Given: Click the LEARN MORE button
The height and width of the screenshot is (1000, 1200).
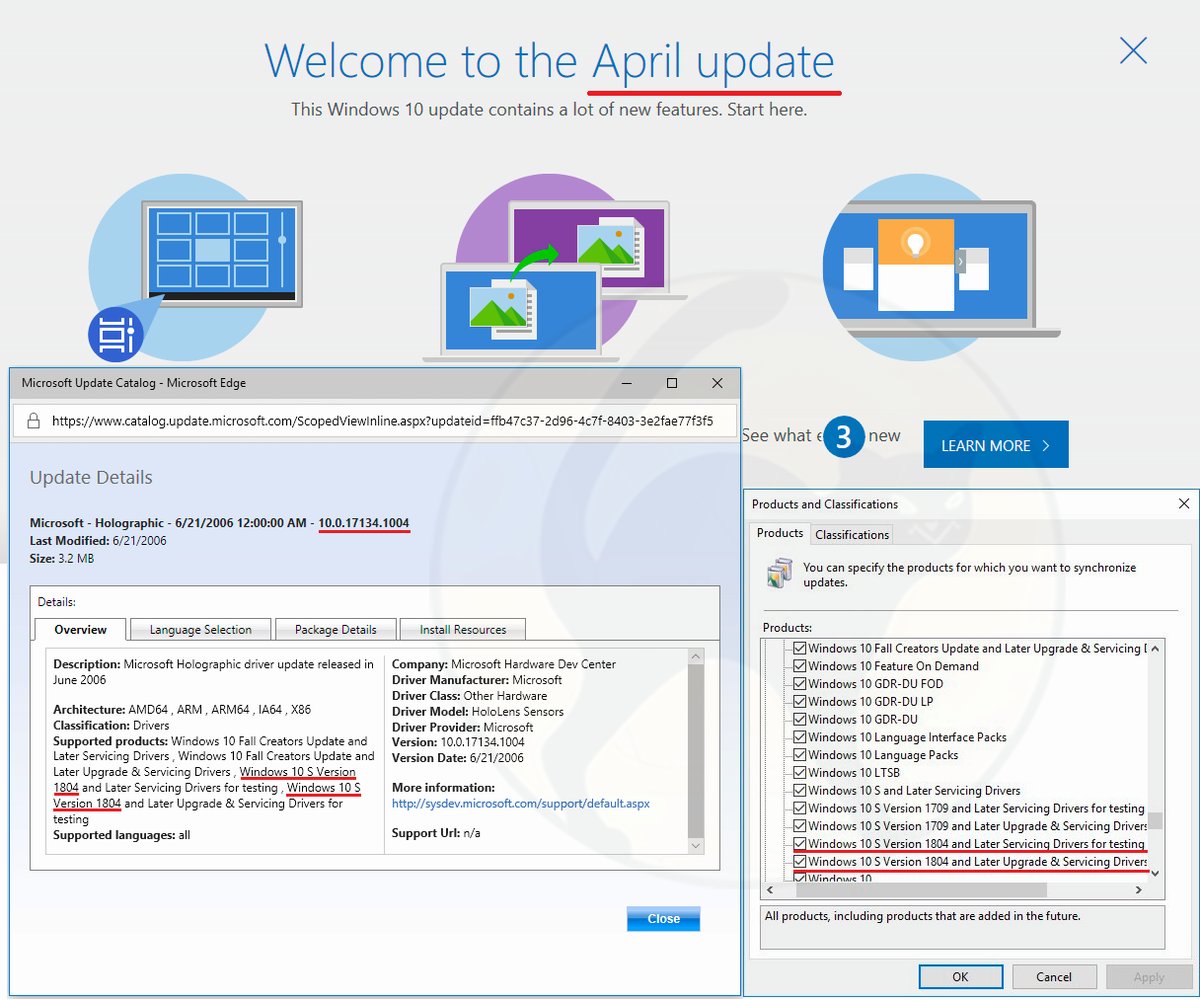Looking at the screenshot, I should (x=996, y=444).
